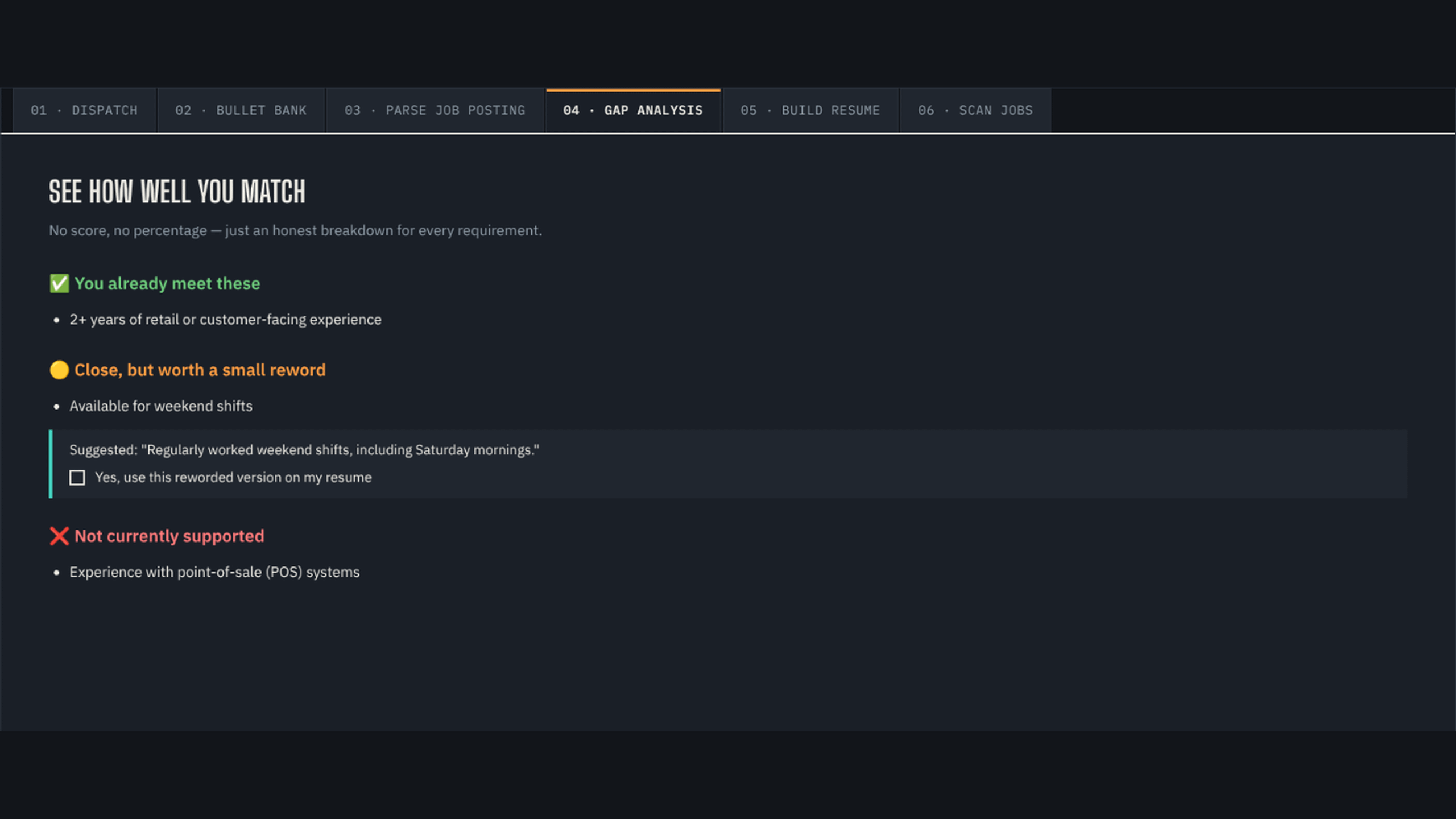Click 'No score, no percentage' subtitle text

tap(295, 230)
